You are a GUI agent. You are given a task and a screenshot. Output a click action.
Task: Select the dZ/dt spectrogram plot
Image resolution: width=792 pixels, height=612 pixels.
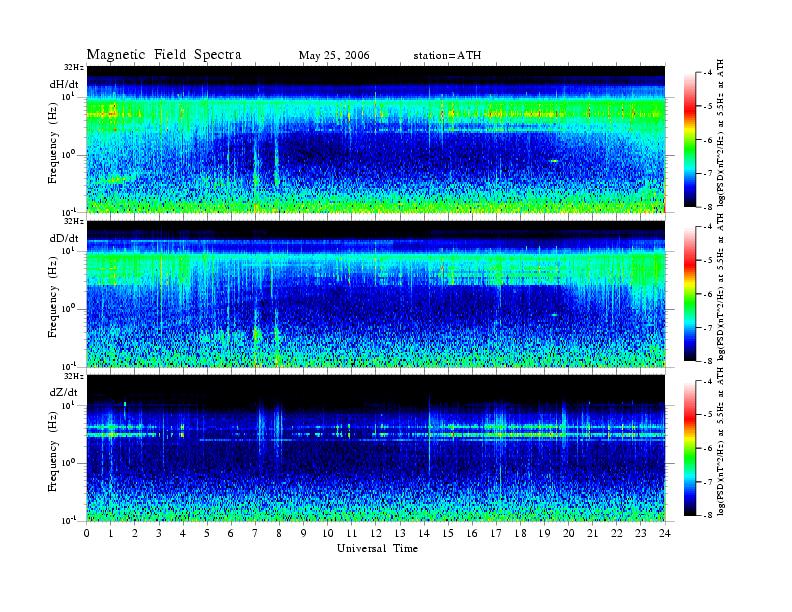tap(376, 448)
